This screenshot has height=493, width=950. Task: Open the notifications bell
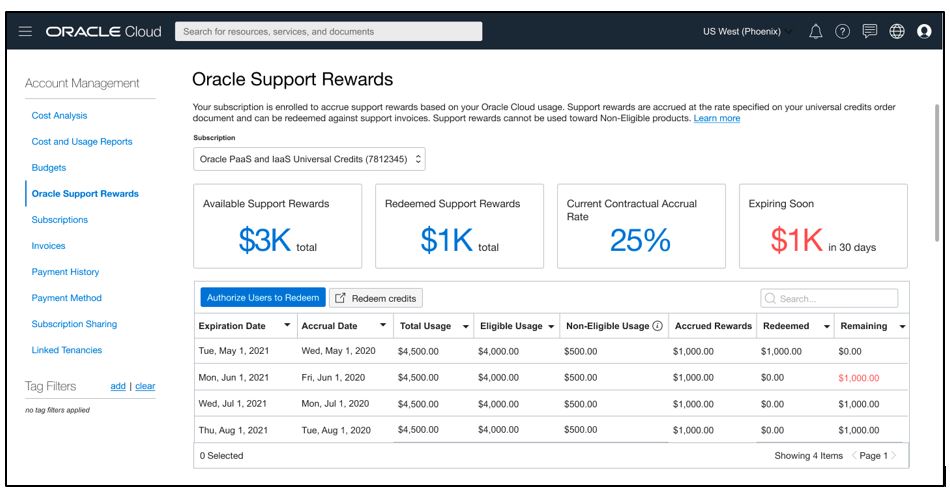click(x=815, y=31)
